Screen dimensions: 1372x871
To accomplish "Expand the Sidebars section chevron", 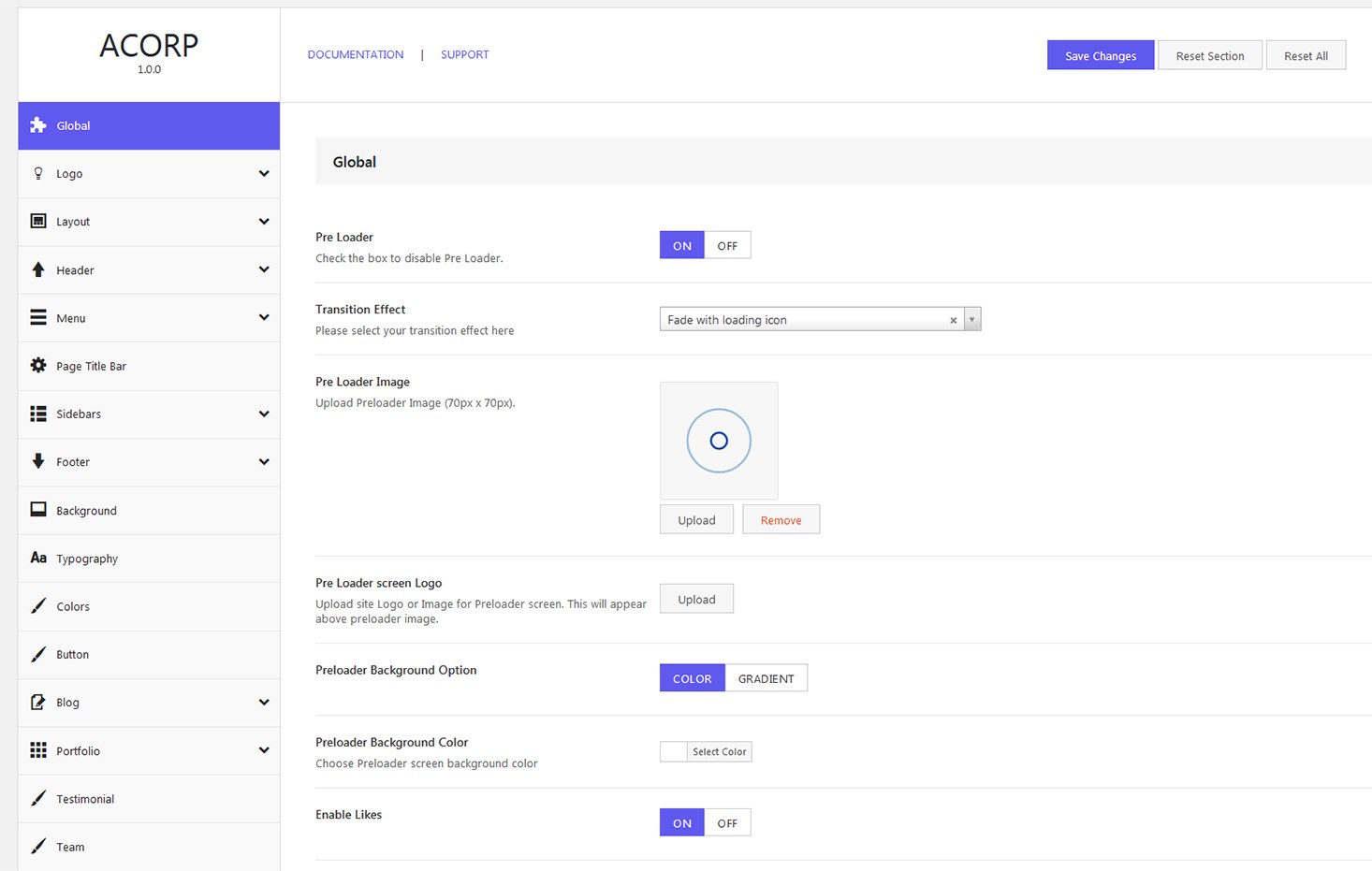I will coord(264,414).
